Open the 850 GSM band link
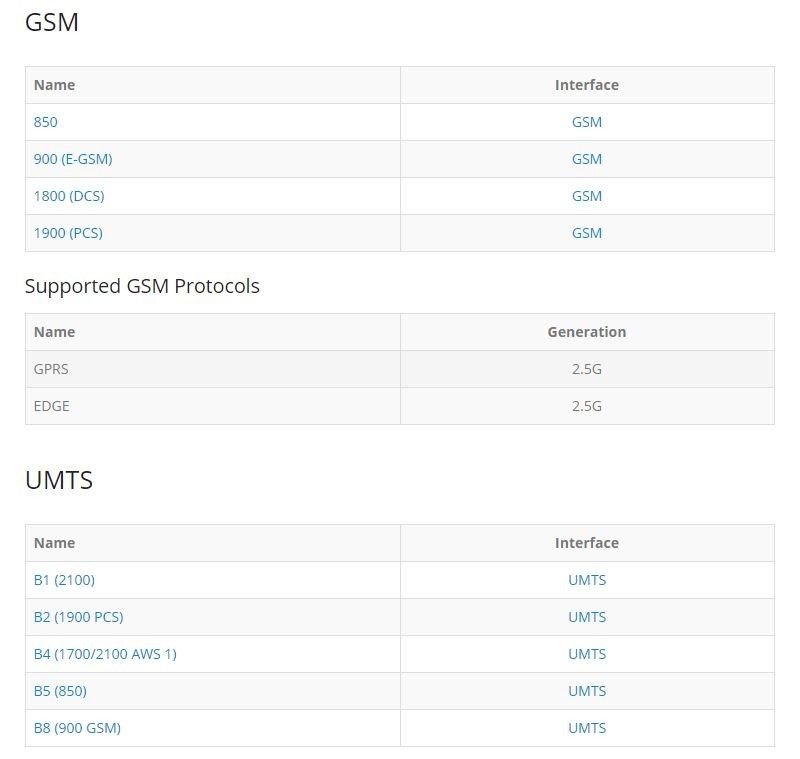 coord(45,122)
